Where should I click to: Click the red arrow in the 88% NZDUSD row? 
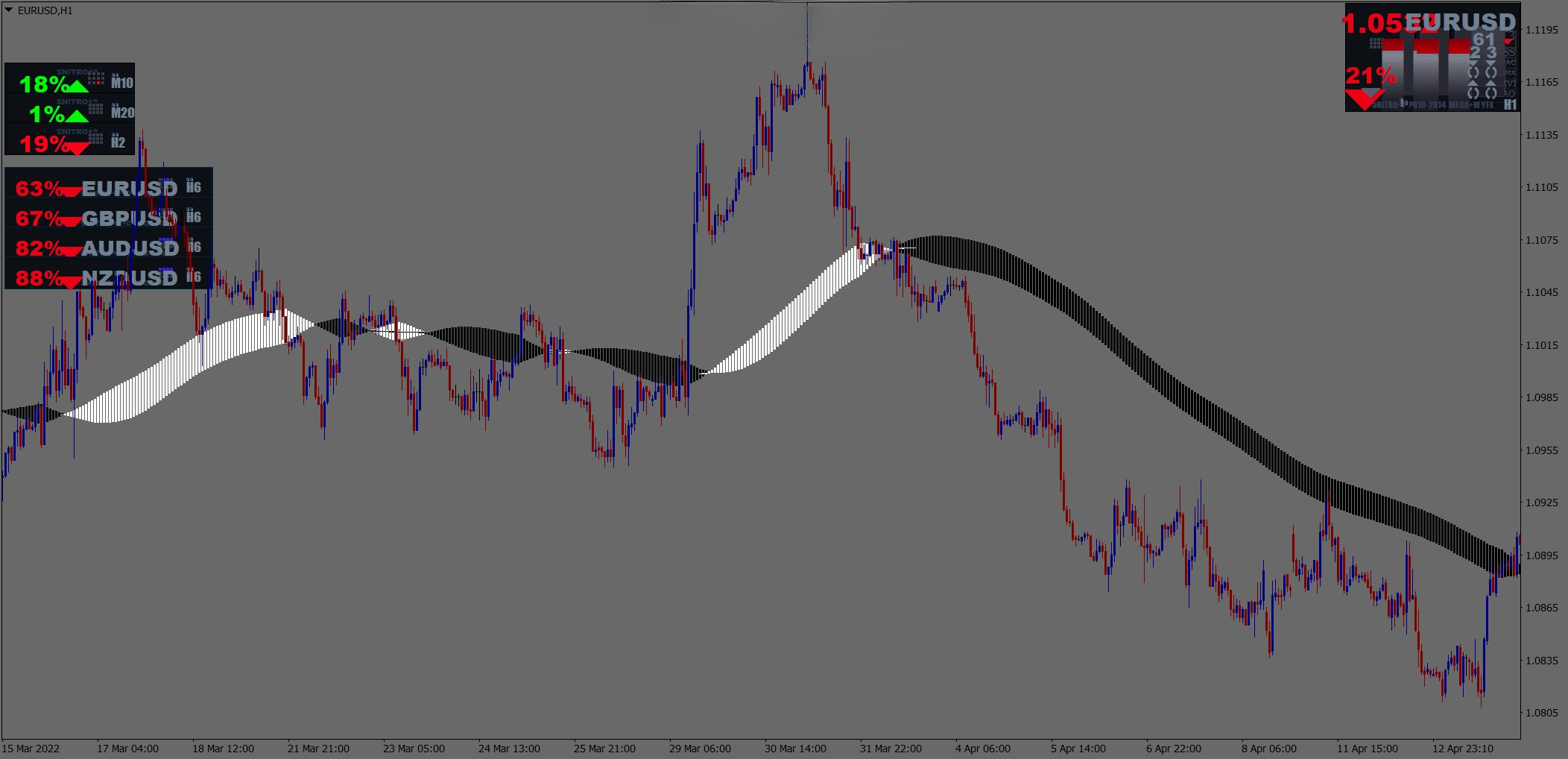coord(71,282)
